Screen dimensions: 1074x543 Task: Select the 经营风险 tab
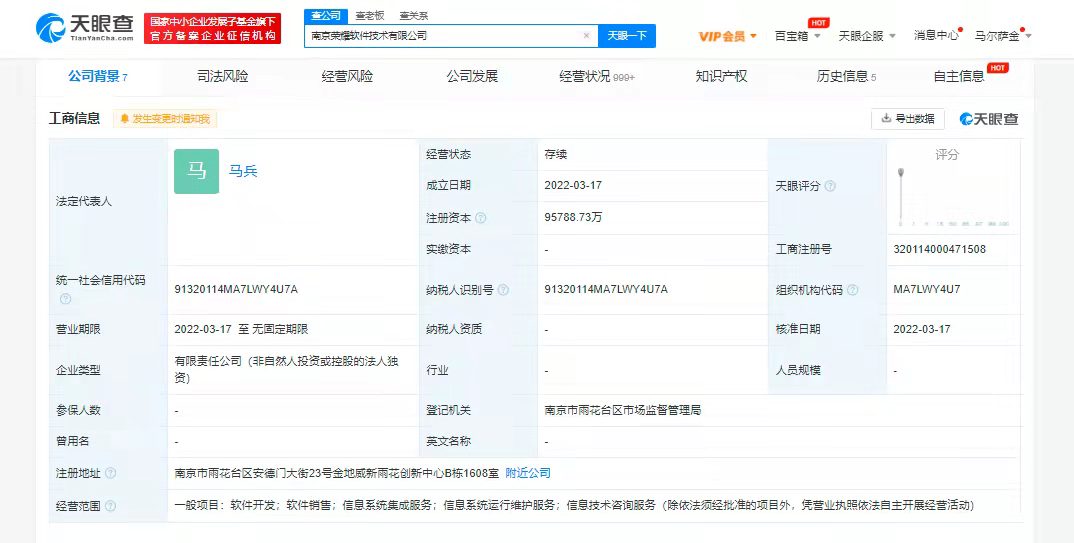[x=347, y=77]
